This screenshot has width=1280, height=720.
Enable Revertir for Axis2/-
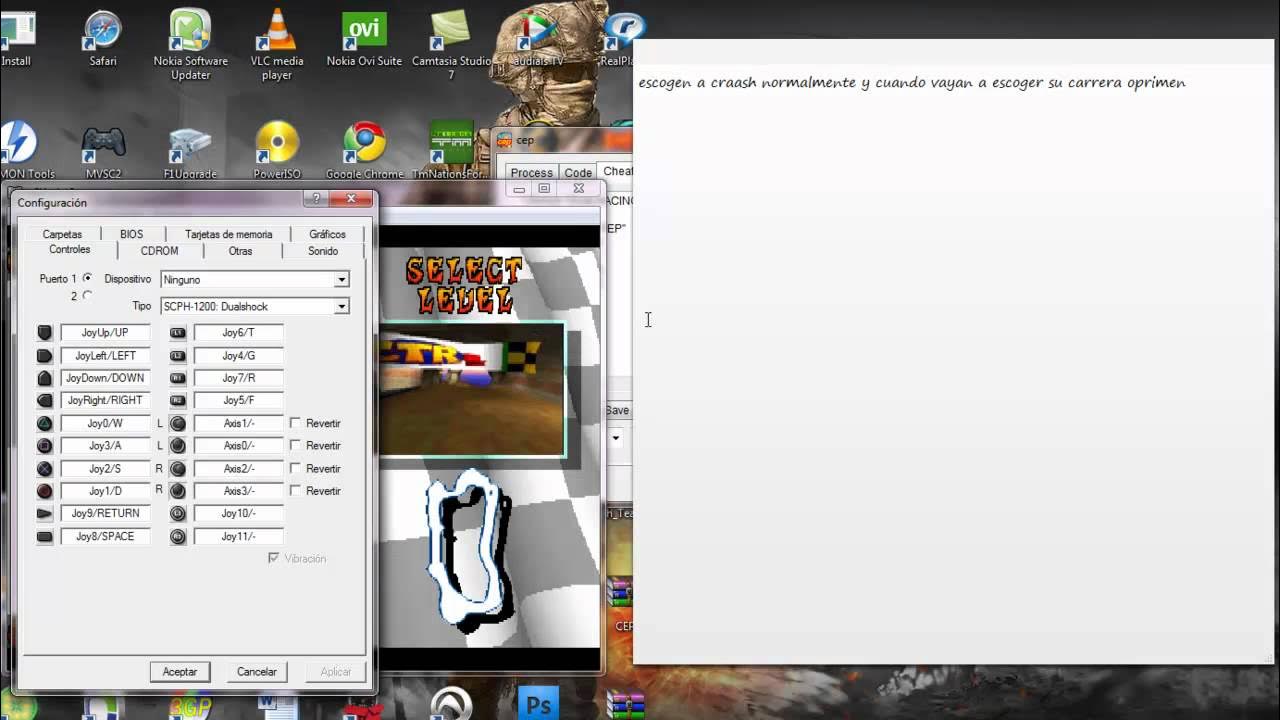pyautogui.click(x=295, y=469)
